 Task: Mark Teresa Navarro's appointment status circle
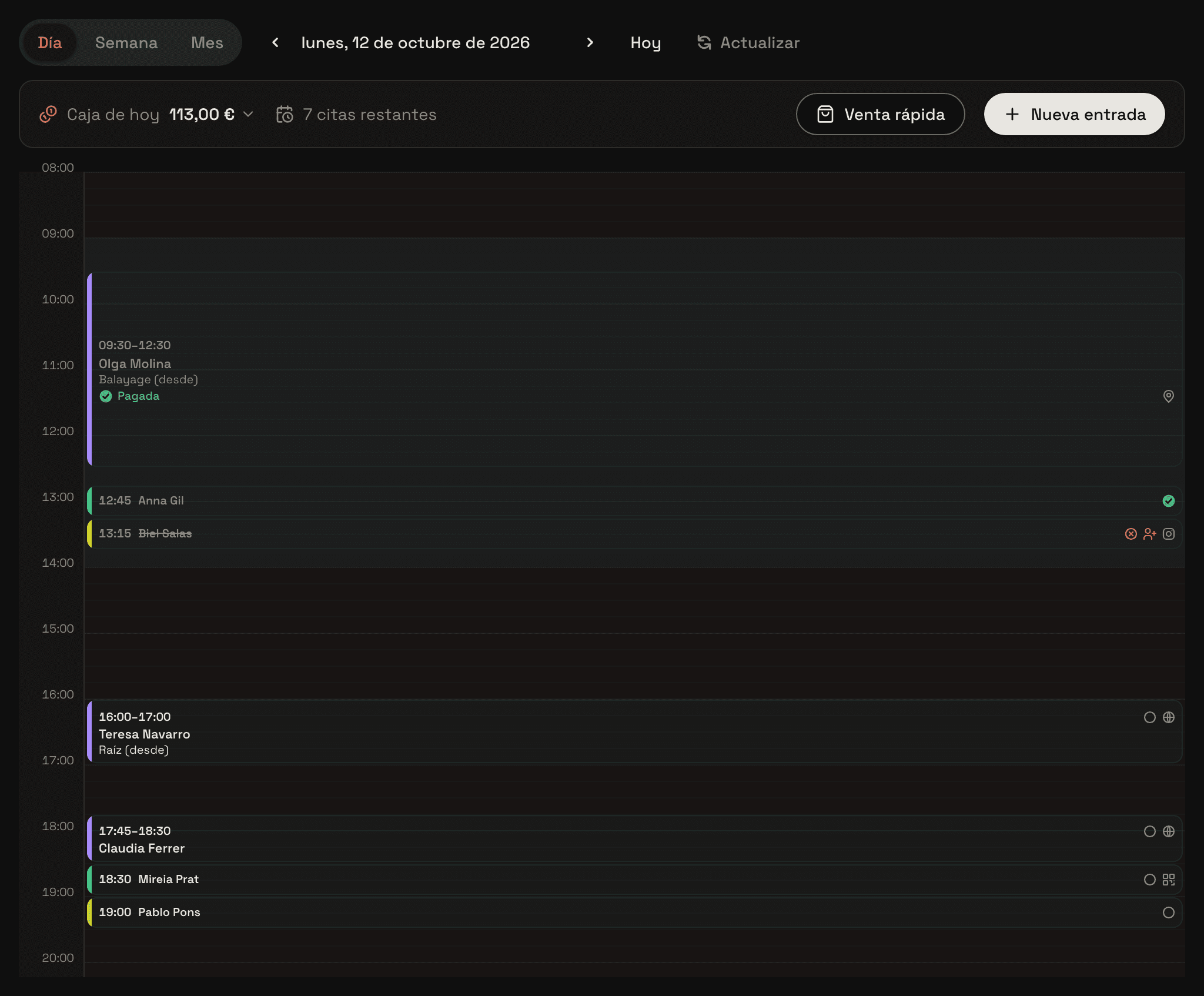[1150, 717]
